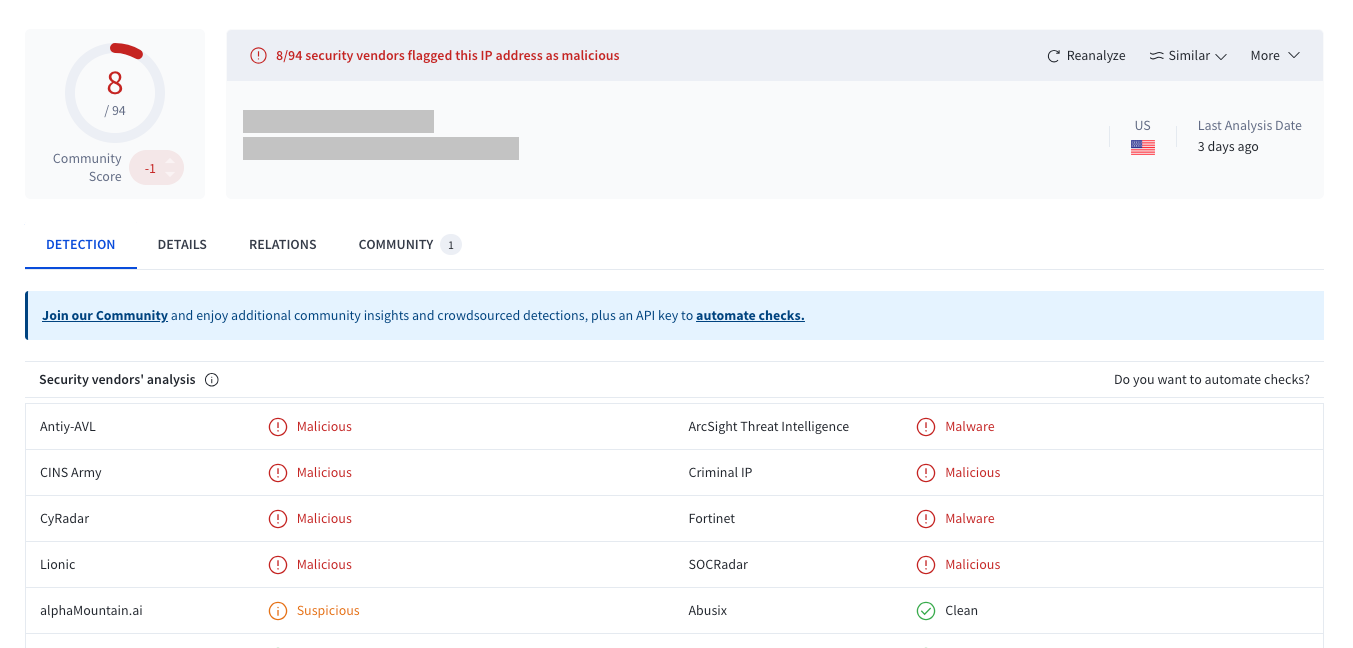
Task: Open the COMMUNITY tab
Action: (x=410, y=244)
